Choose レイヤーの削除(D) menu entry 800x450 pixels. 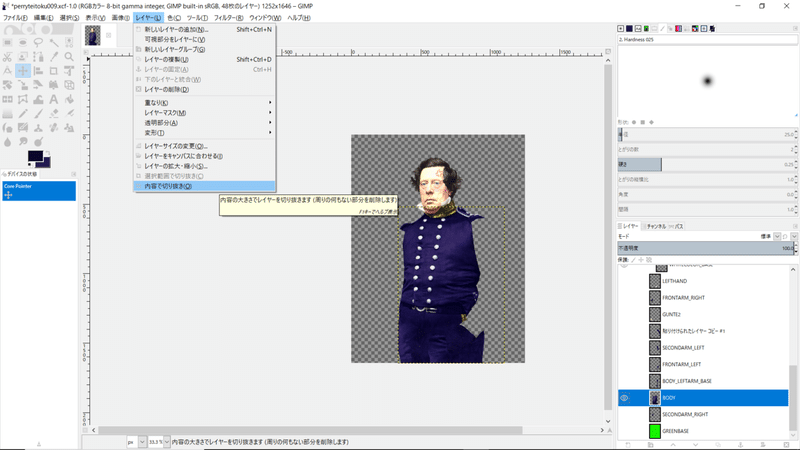pos(204,89)
